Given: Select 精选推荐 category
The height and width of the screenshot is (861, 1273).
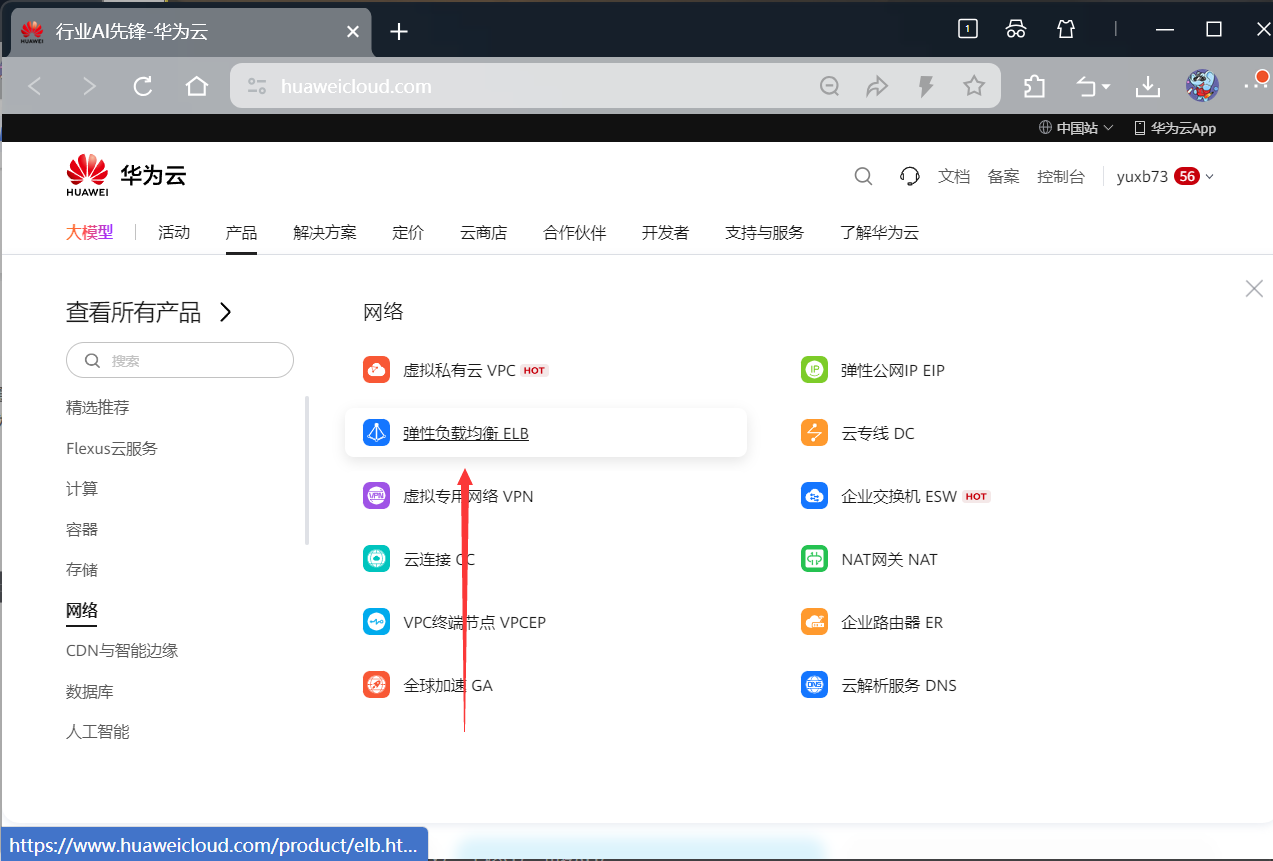Looking at the screenshot, I should pyautogui.click(x=98, y=407).
